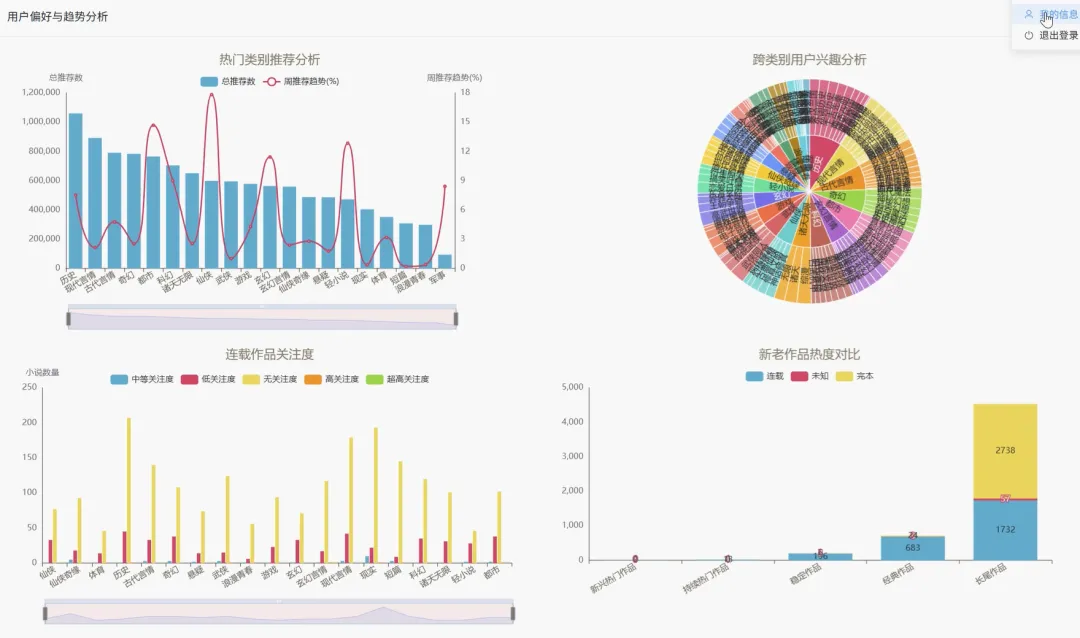Hide the 中等关注度 legend series

tap(142, 379)
